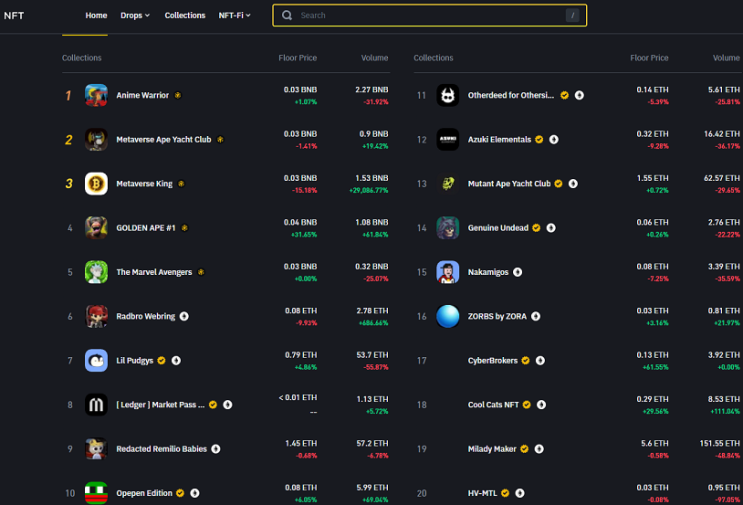Sort by Volume in right table

[x=726, y=58]
